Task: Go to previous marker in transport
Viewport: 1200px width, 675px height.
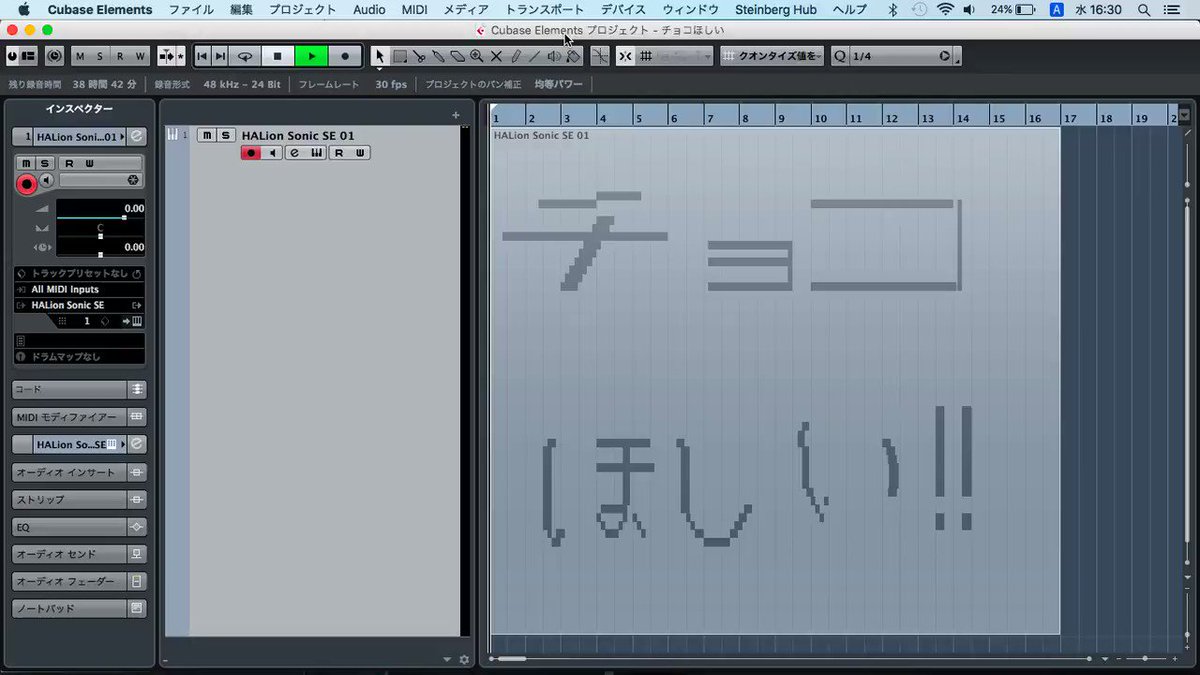Action: [x=202, y=57]
